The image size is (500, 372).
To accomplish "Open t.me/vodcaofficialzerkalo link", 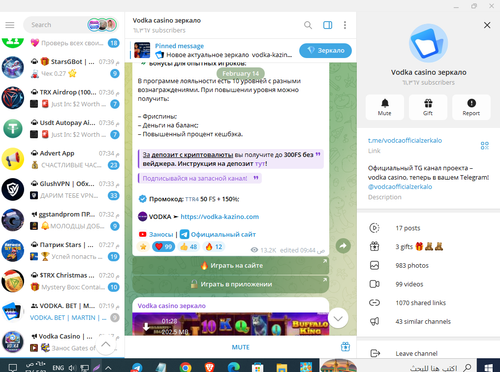I will tap(405, 140).
